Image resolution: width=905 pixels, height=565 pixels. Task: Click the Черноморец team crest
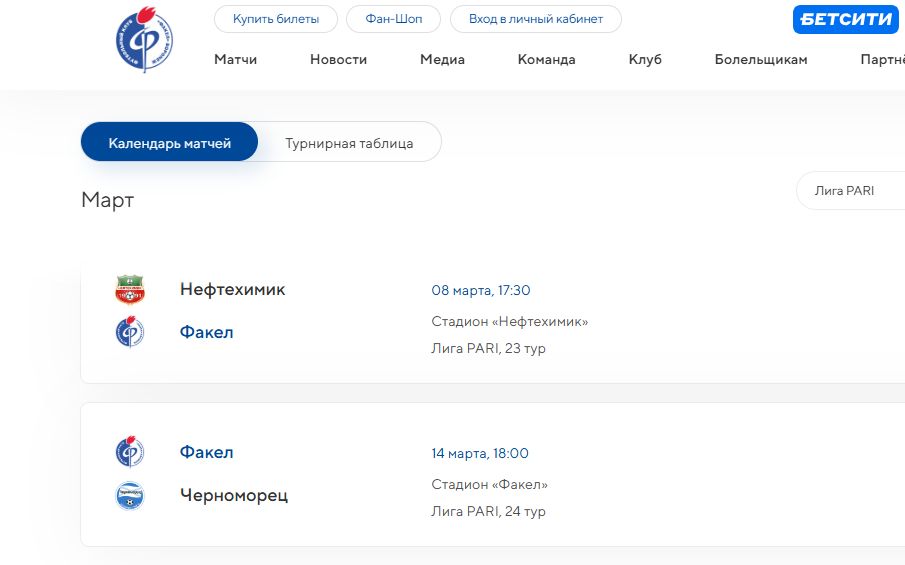point(130,495)
